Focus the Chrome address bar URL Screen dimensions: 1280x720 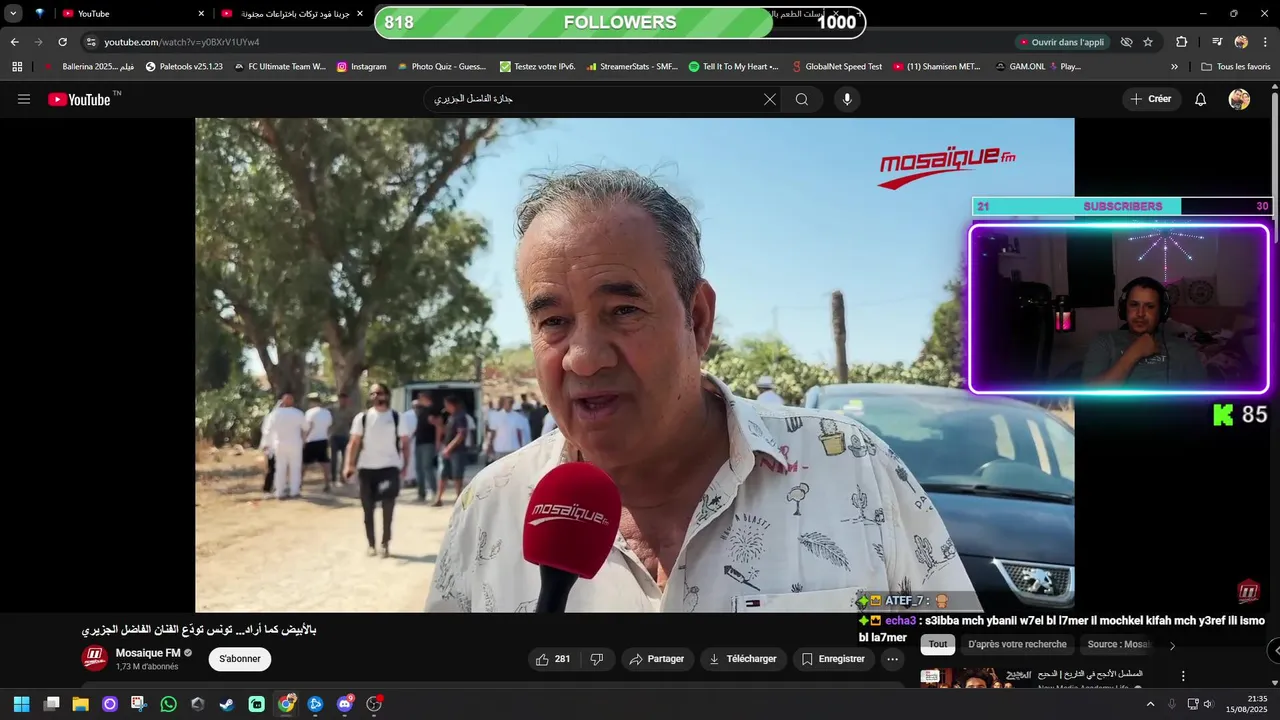181,42
